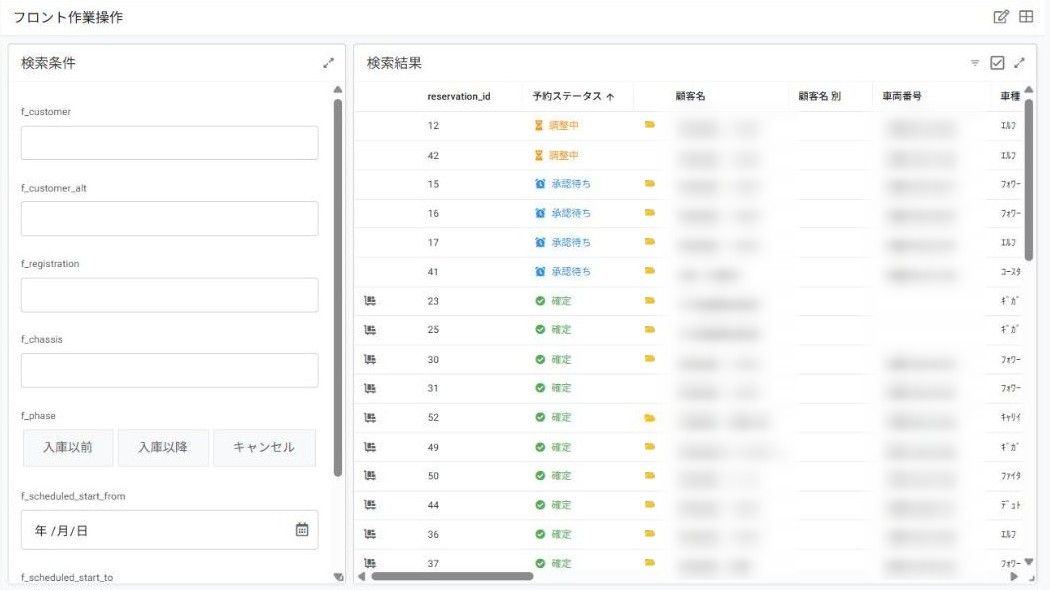The width and height of the screenshot is (1050, 590).
Task: Toggle the 入庫以前 phase filter
Action: pos(68,447)
